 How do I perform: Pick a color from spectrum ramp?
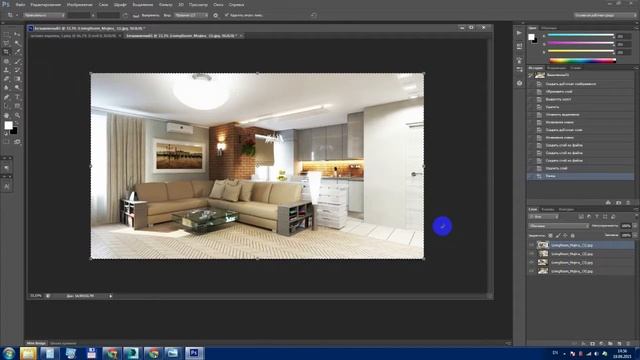click(x=583, y=60)
